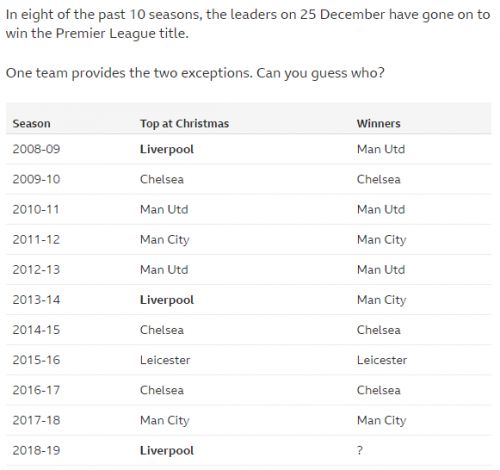The image size is (500, 470).
Task: Select the 2014-15 season cell
Action: tap(36, 330)
